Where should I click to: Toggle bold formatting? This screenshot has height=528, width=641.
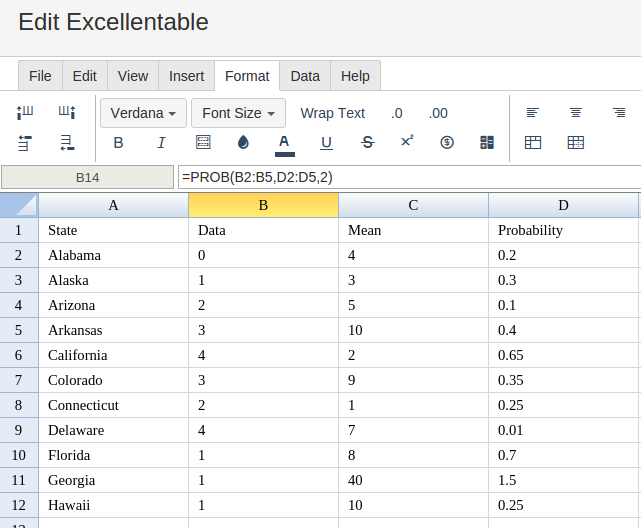pos(118,143)
